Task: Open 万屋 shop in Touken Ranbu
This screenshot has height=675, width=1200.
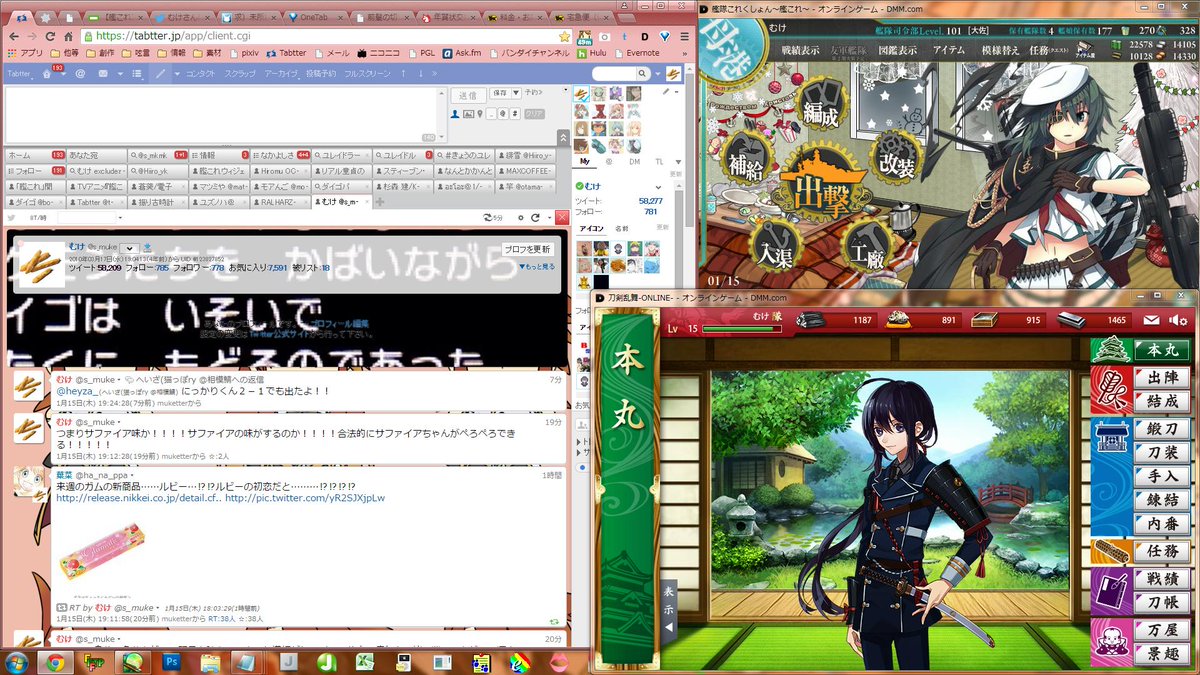Action: (1164, 631)
